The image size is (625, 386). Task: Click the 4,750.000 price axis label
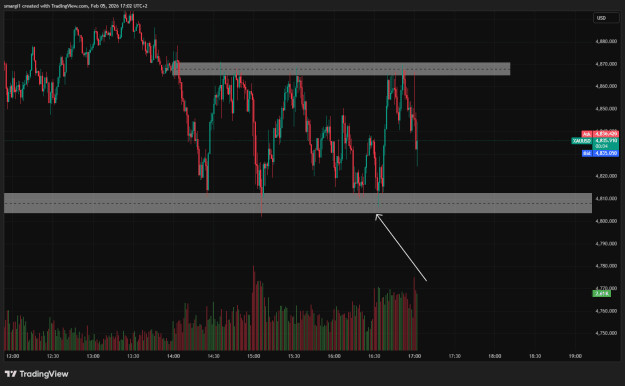click(606, 333)
